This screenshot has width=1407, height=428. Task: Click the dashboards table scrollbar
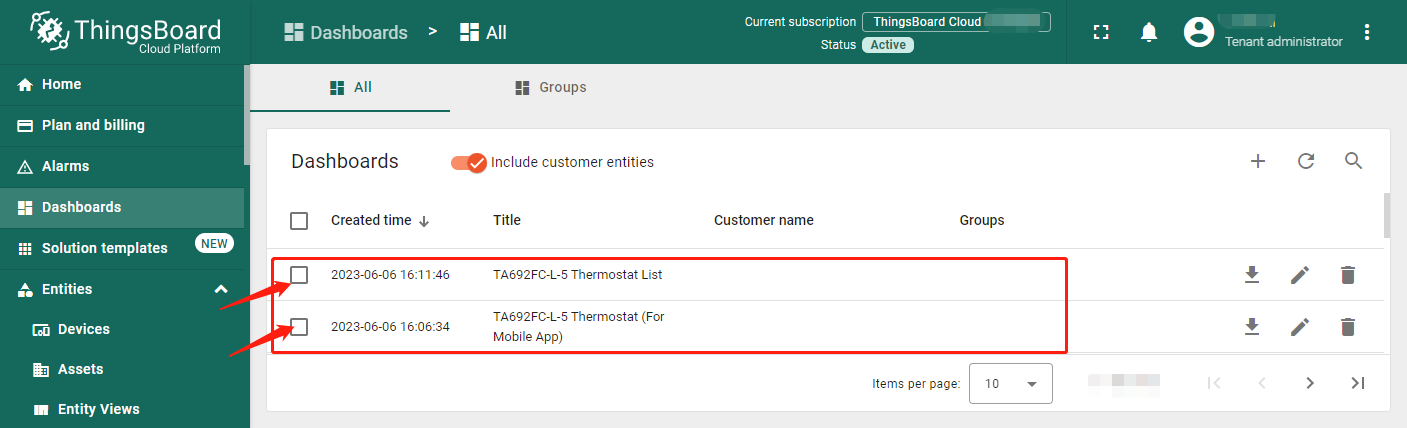coord(1386,215)
